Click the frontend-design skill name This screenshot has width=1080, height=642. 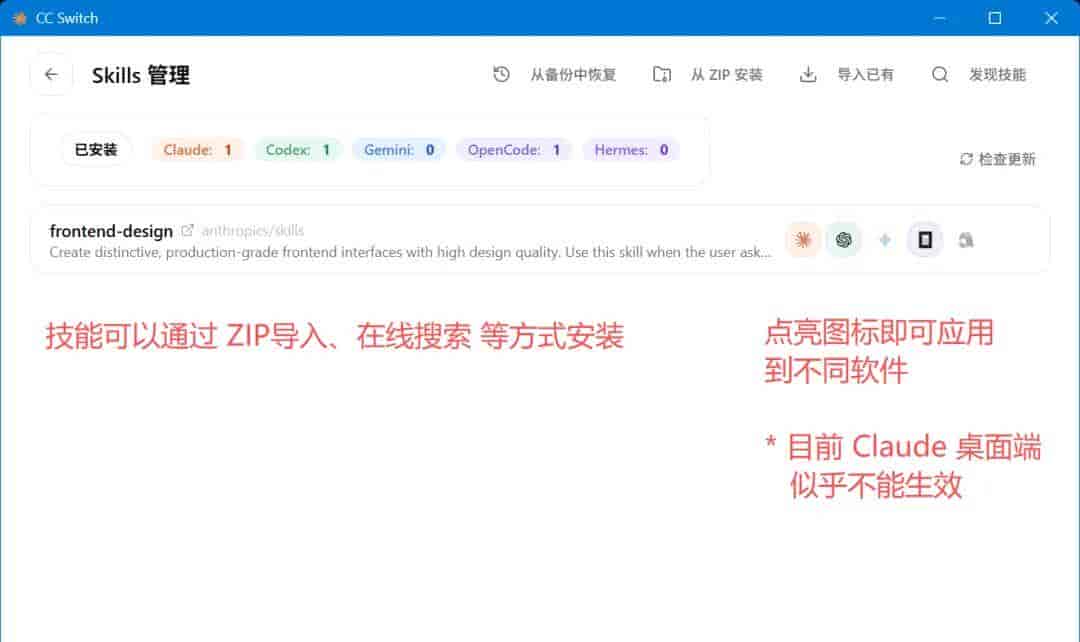pyautogui.click(x=111, y=231)
